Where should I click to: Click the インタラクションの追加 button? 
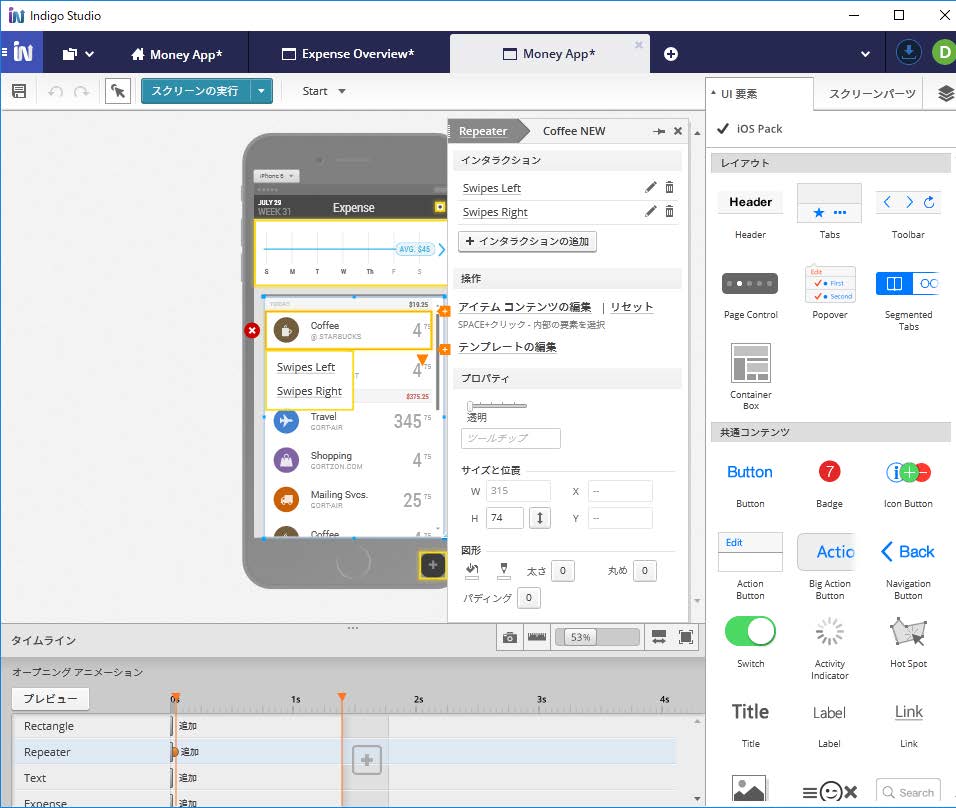coord(527,241)
